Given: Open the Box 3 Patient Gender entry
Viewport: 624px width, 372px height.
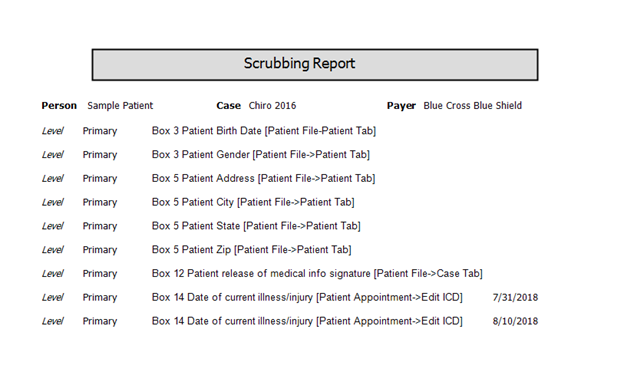Looking at the screenshot, I should pos(261,155).
